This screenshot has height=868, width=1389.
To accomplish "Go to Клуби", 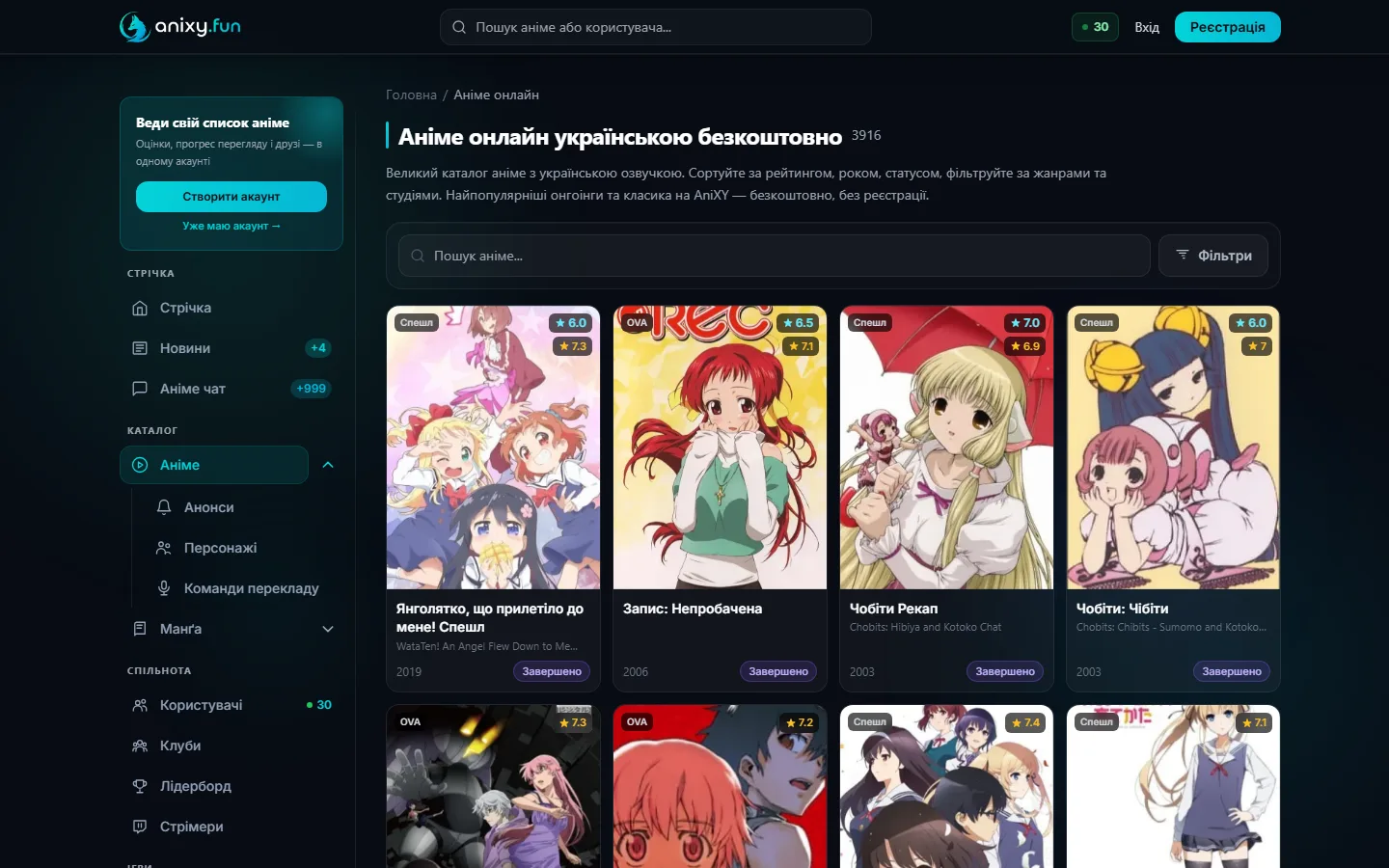I will point(231,746).
